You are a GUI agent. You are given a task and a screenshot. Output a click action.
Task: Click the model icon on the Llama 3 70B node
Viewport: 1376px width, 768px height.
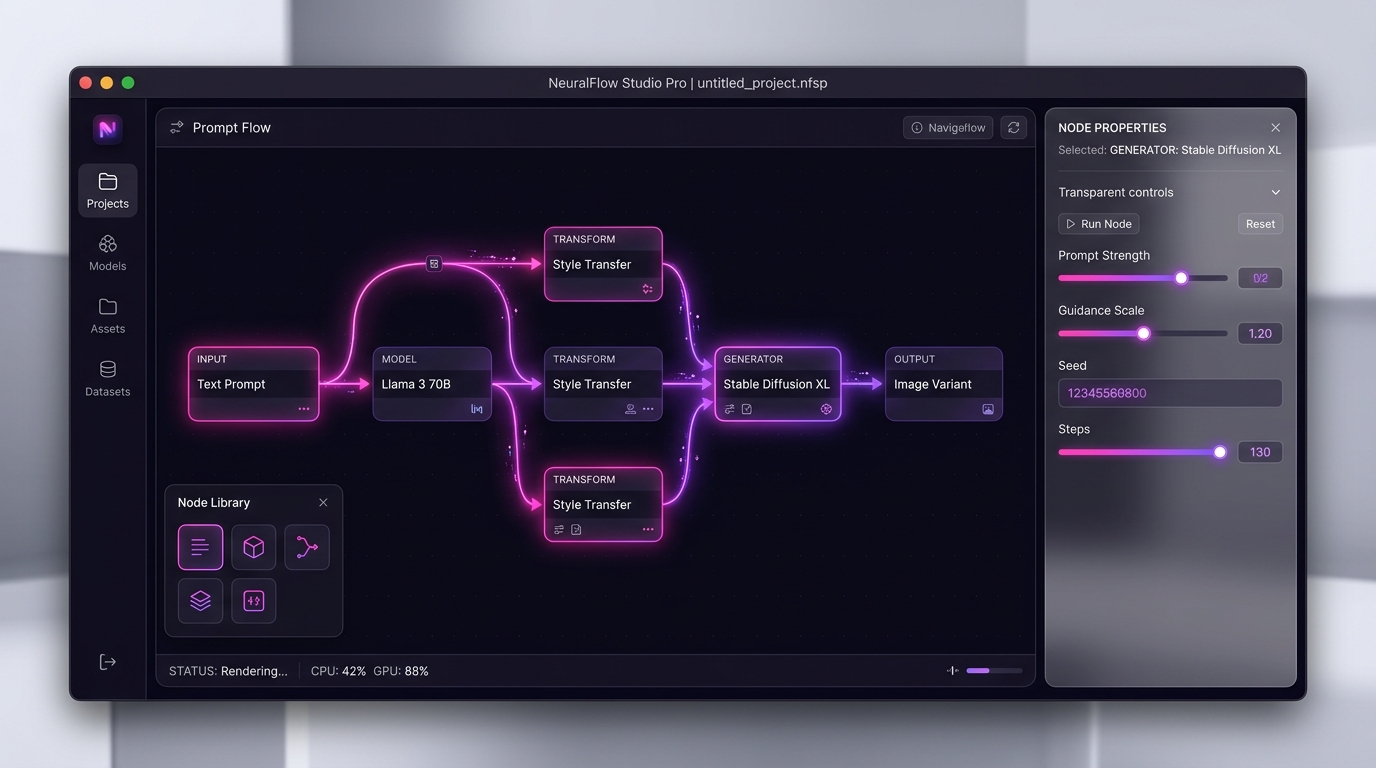pyautogui.click(x=476, y=409)
